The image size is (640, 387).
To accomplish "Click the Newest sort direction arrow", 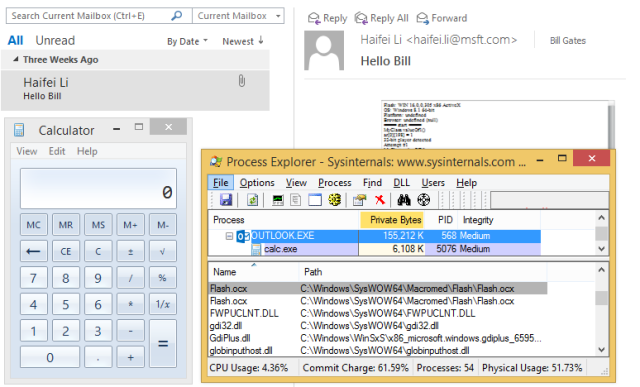I will click(x=261, y=40).
